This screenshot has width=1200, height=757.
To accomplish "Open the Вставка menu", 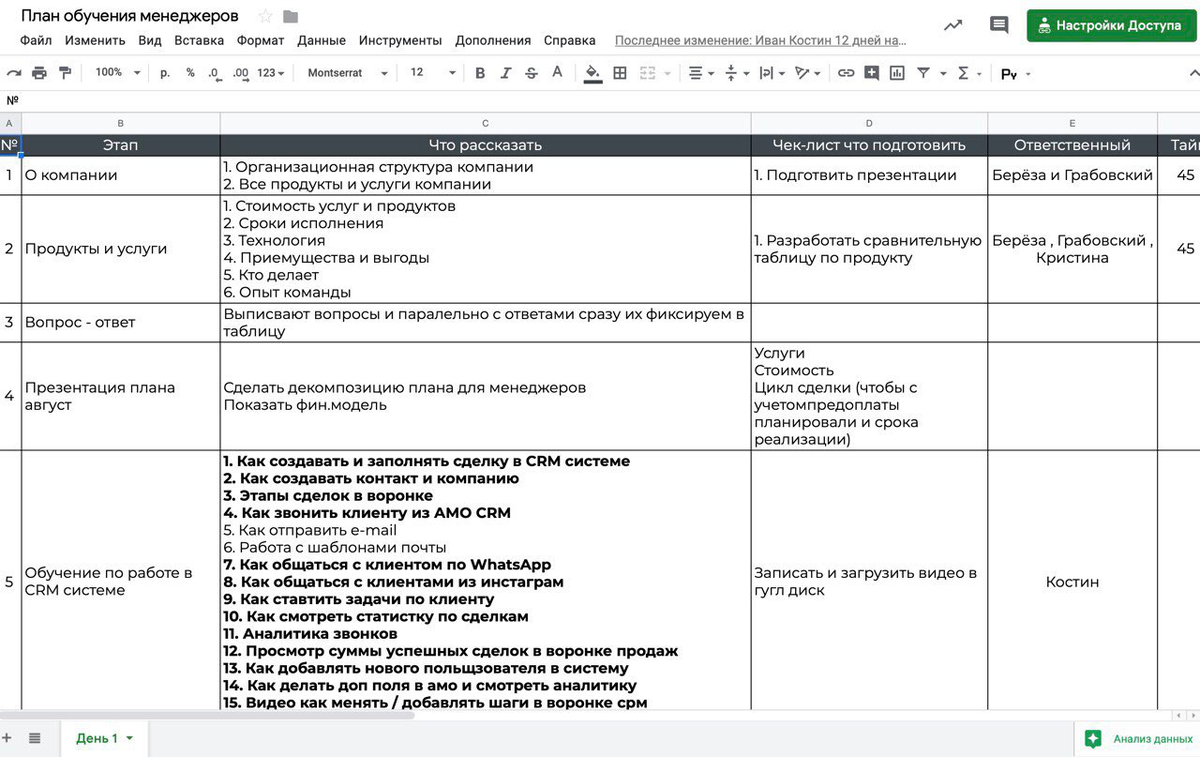I will (199, 41).
